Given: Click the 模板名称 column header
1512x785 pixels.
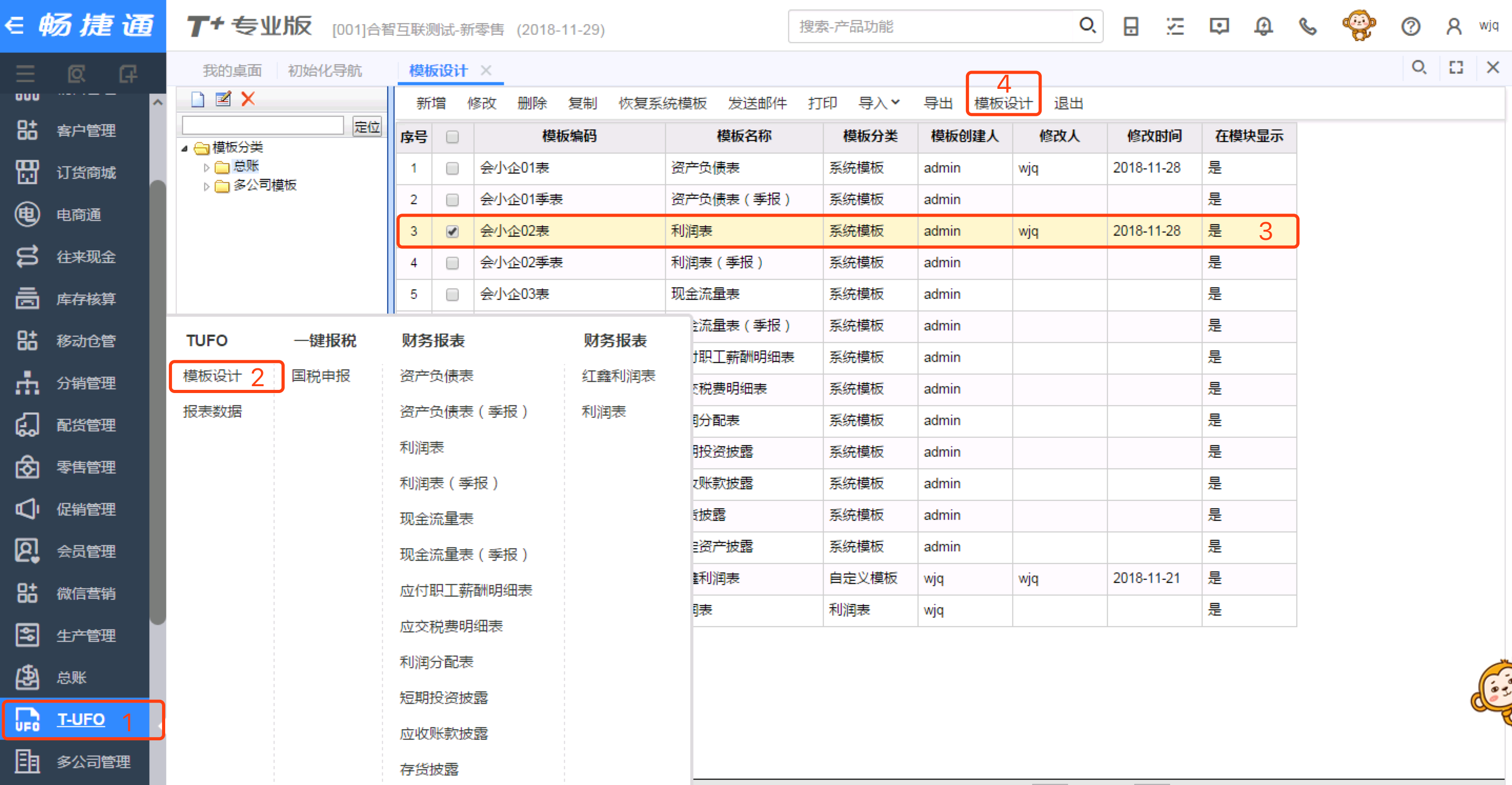Looking at the screenshot, I should pos(744,137).
